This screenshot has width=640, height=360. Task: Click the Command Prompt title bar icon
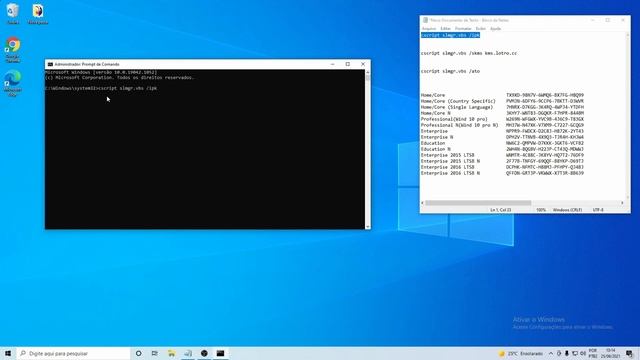[x=50, y=64]
